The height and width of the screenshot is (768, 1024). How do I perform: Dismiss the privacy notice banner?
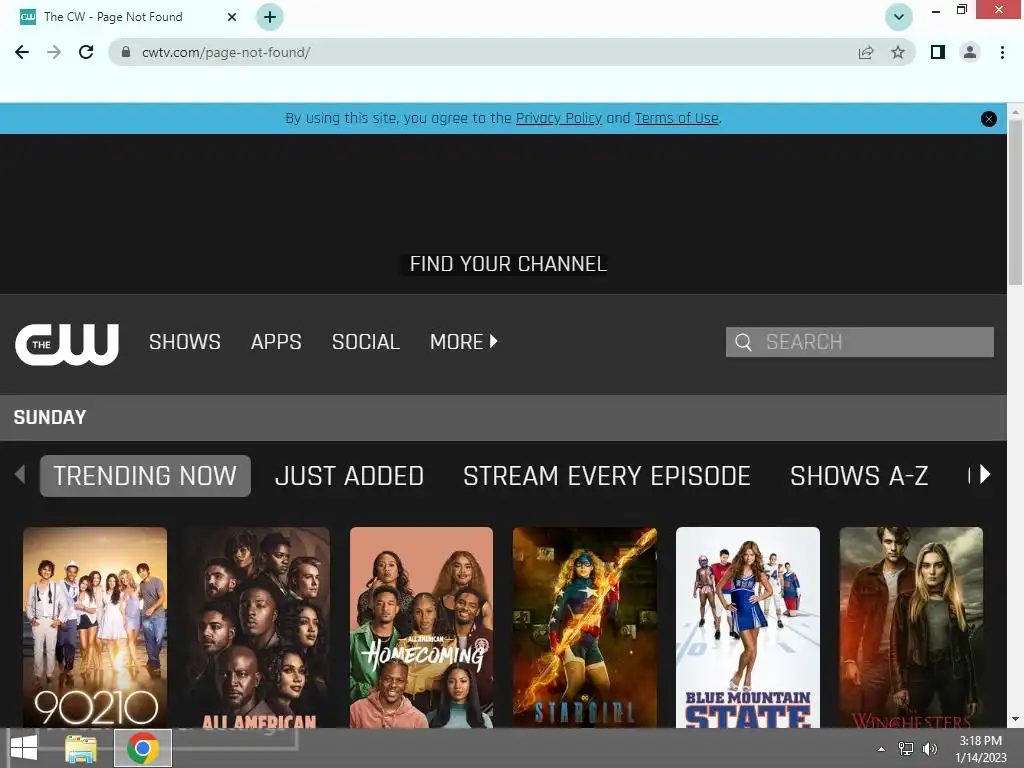(x=989, y=119)
